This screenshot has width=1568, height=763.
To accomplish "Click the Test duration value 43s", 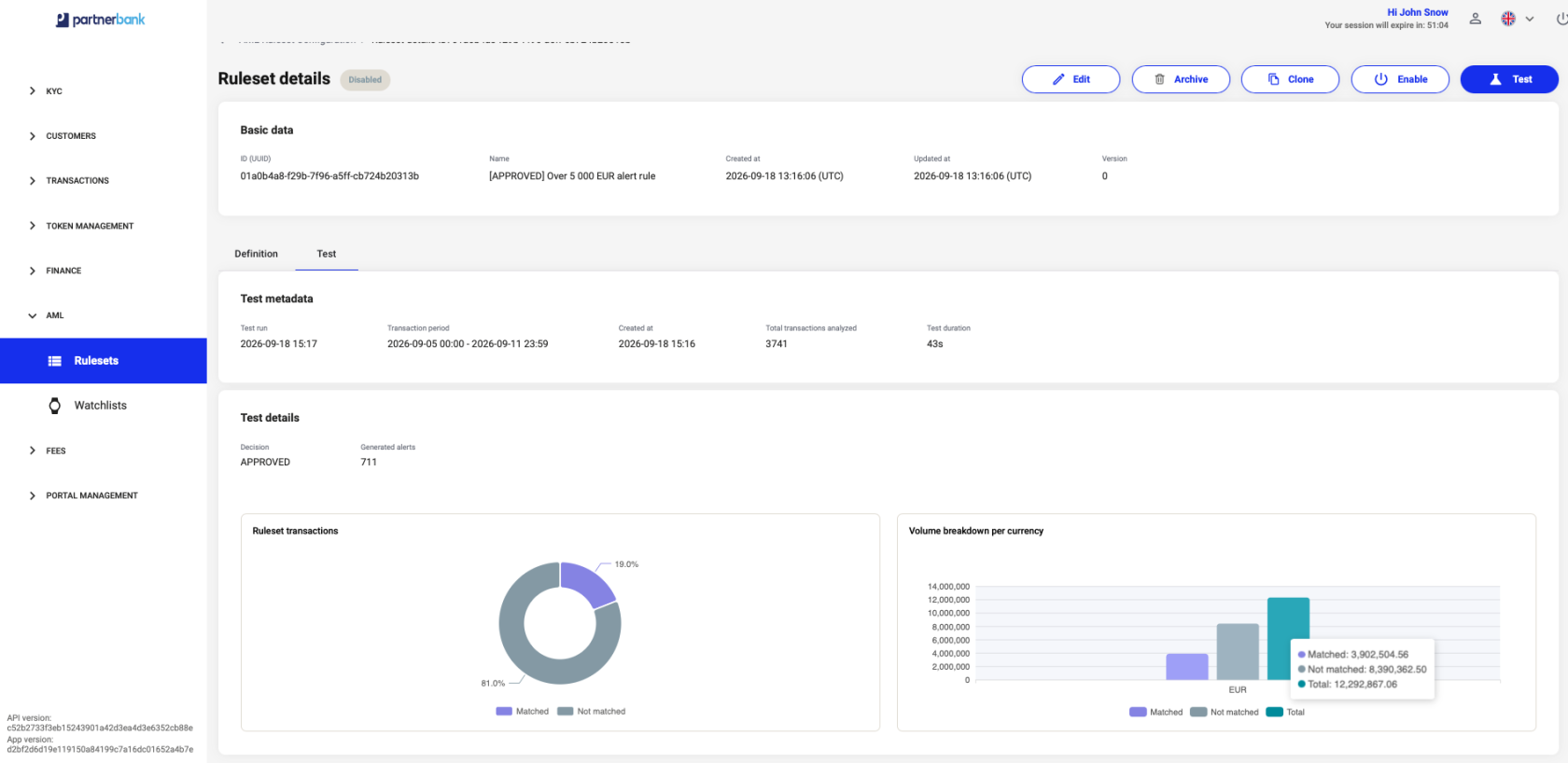I will click(x=935, y=344).
